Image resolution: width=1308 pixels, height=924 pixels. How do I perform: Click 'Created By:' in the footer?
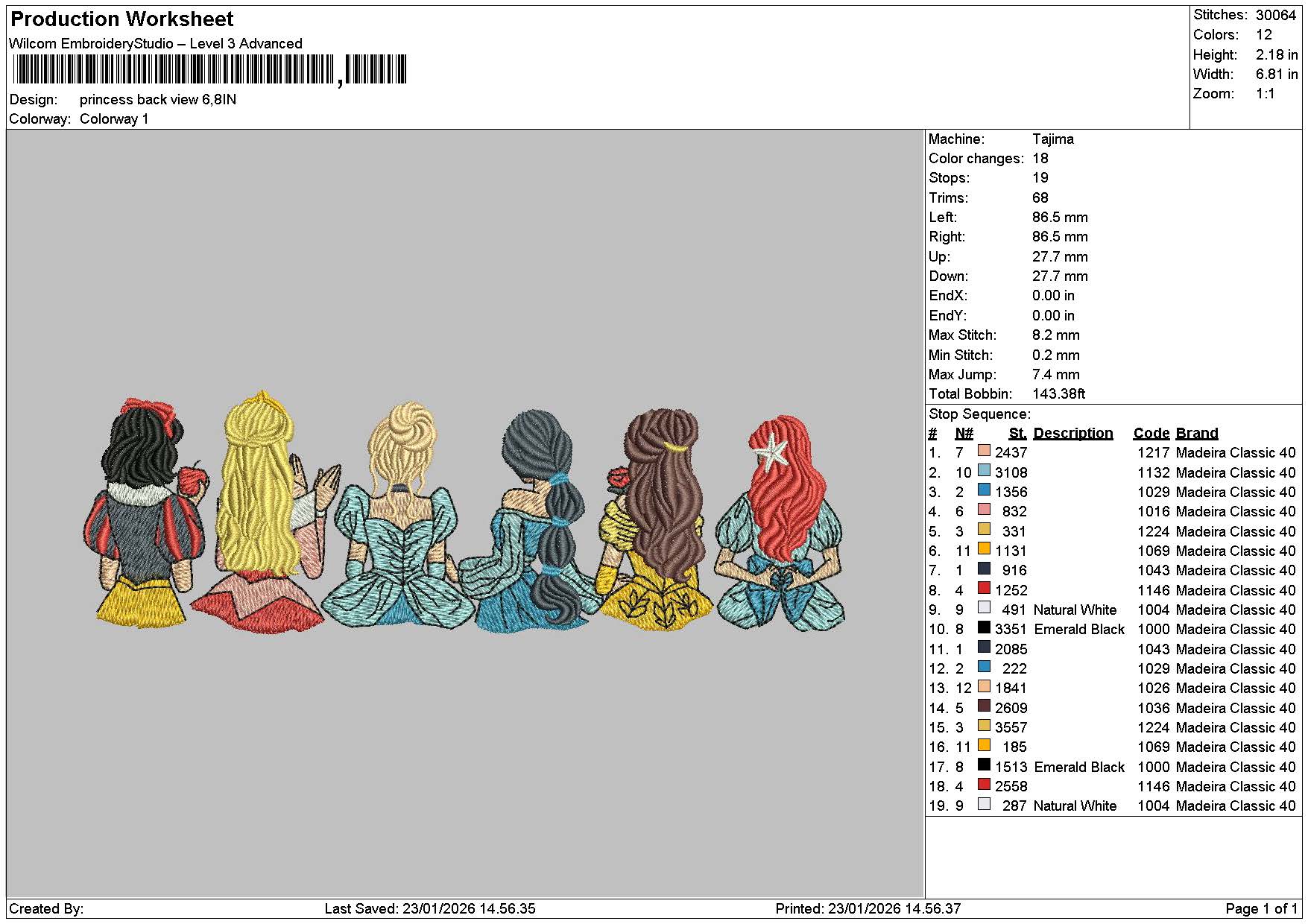[x=46, y=908]
